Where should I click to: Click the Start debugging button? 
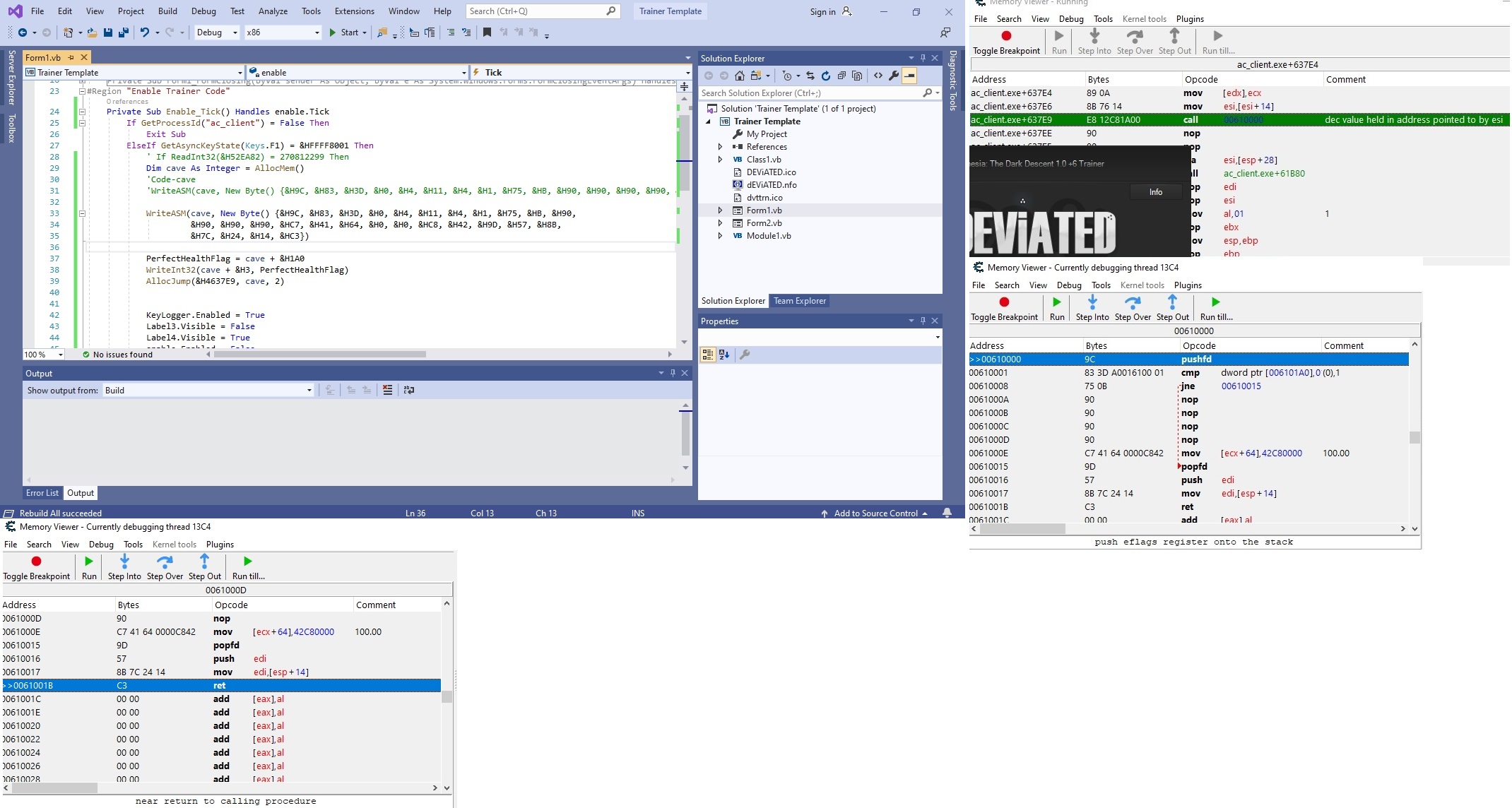click(343, 32)
